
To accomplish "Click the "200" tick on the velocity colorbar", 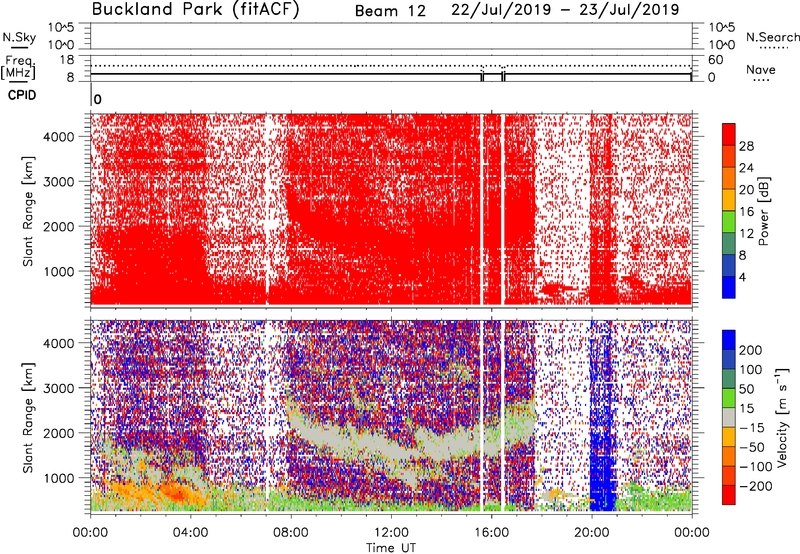I will pos(751,350).
